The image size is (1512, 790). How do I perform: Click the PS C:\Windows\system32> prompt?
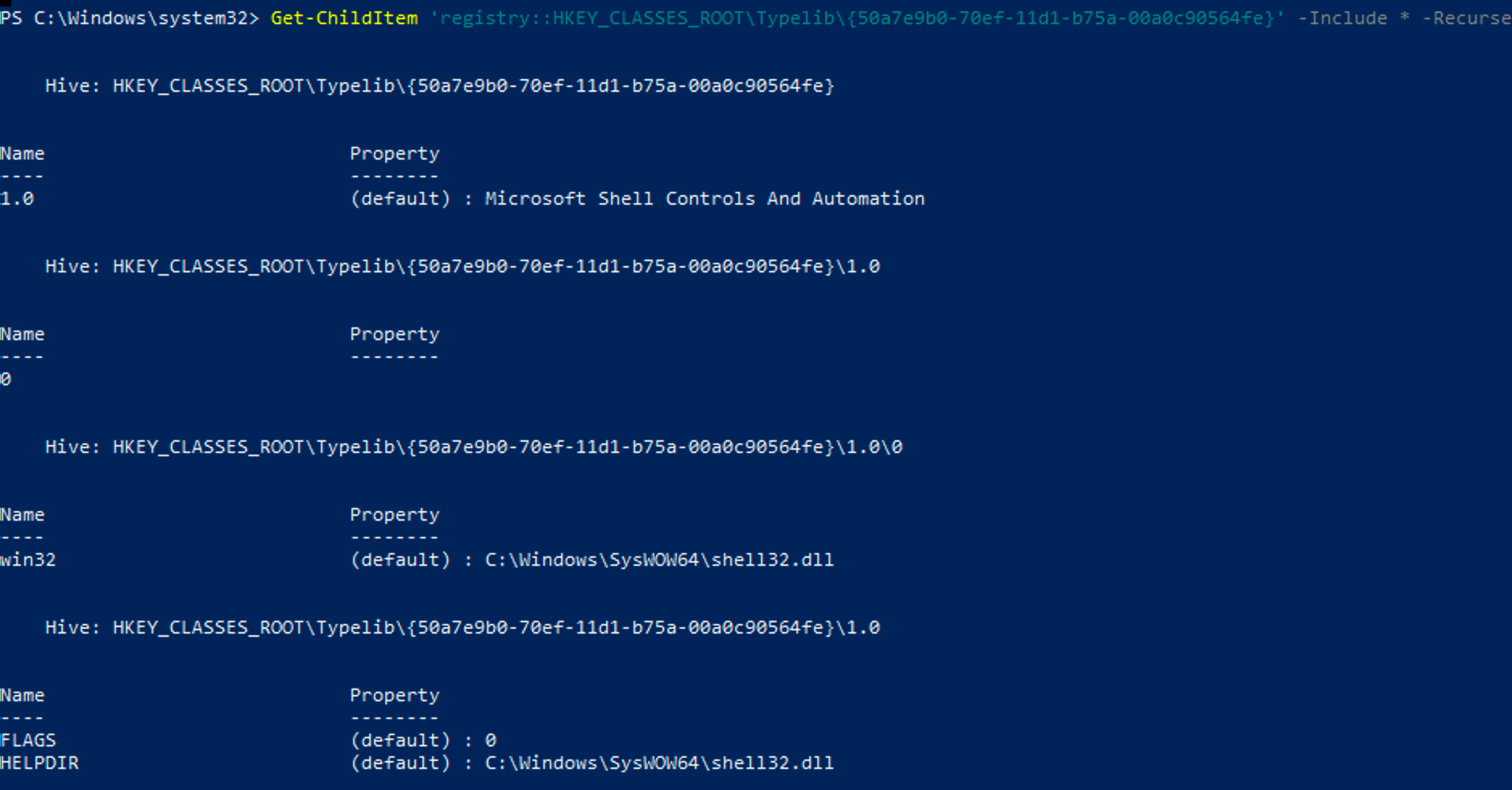click(129, 18)
